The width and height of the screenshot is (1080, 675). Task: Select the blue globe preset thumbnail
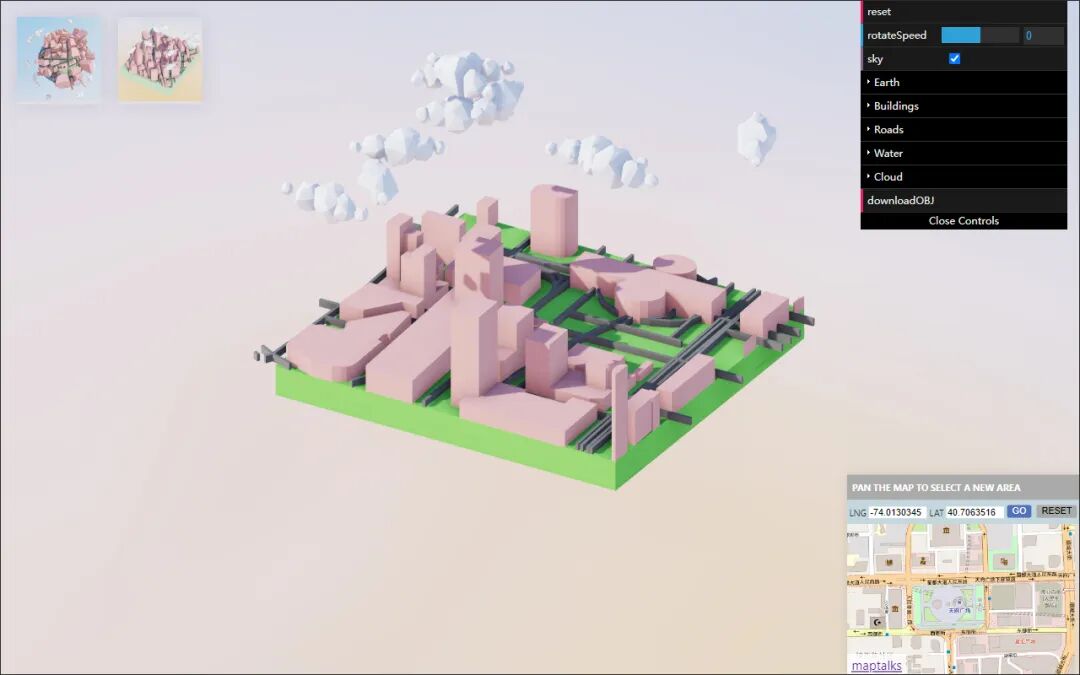(59, 60)
